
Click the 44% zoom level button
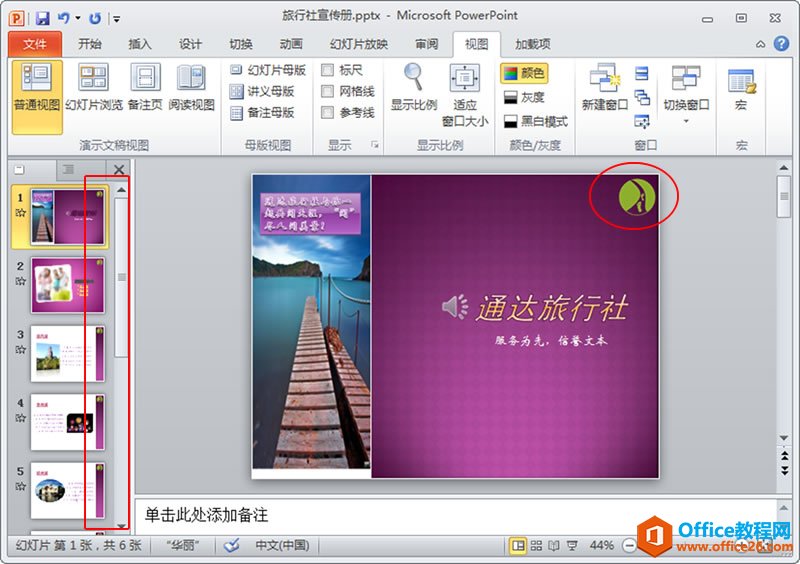tap(602, 545)
